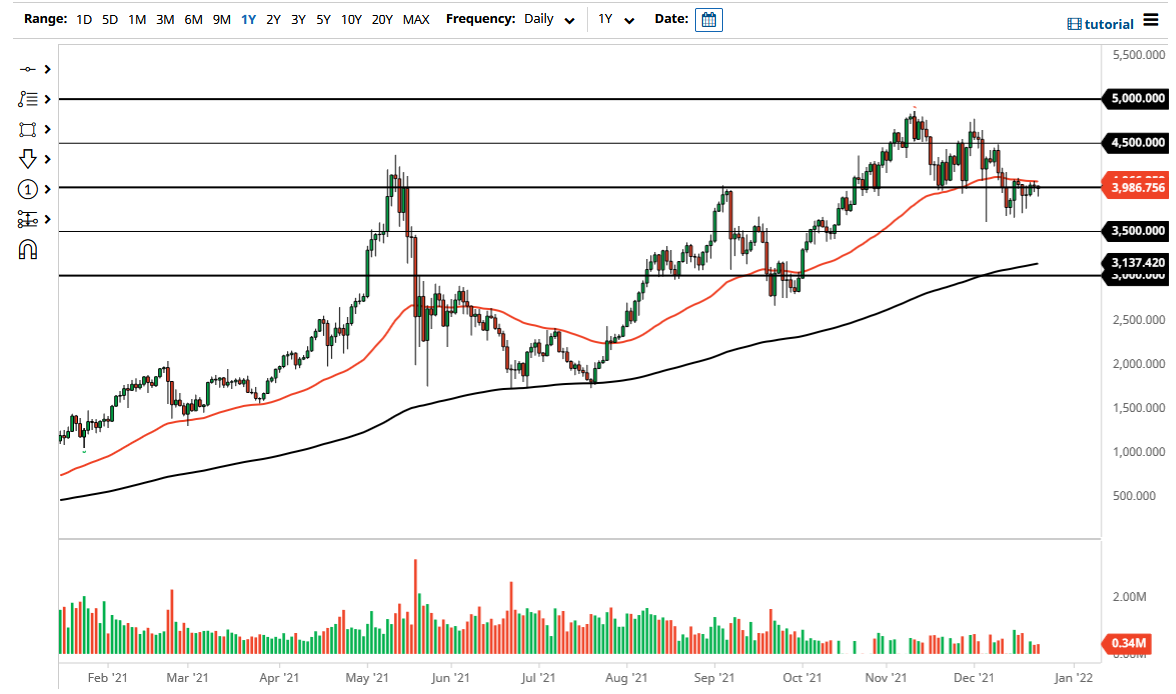Select the numbered callout annotation tool

click(x=28, y=189)
